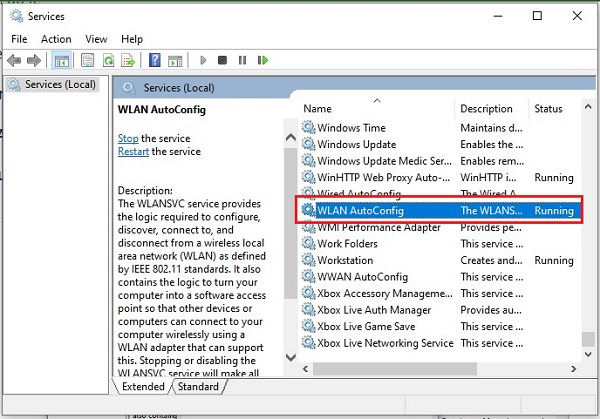
Task: Select Xbox Live Networking Service row
Action: (440, 343)
